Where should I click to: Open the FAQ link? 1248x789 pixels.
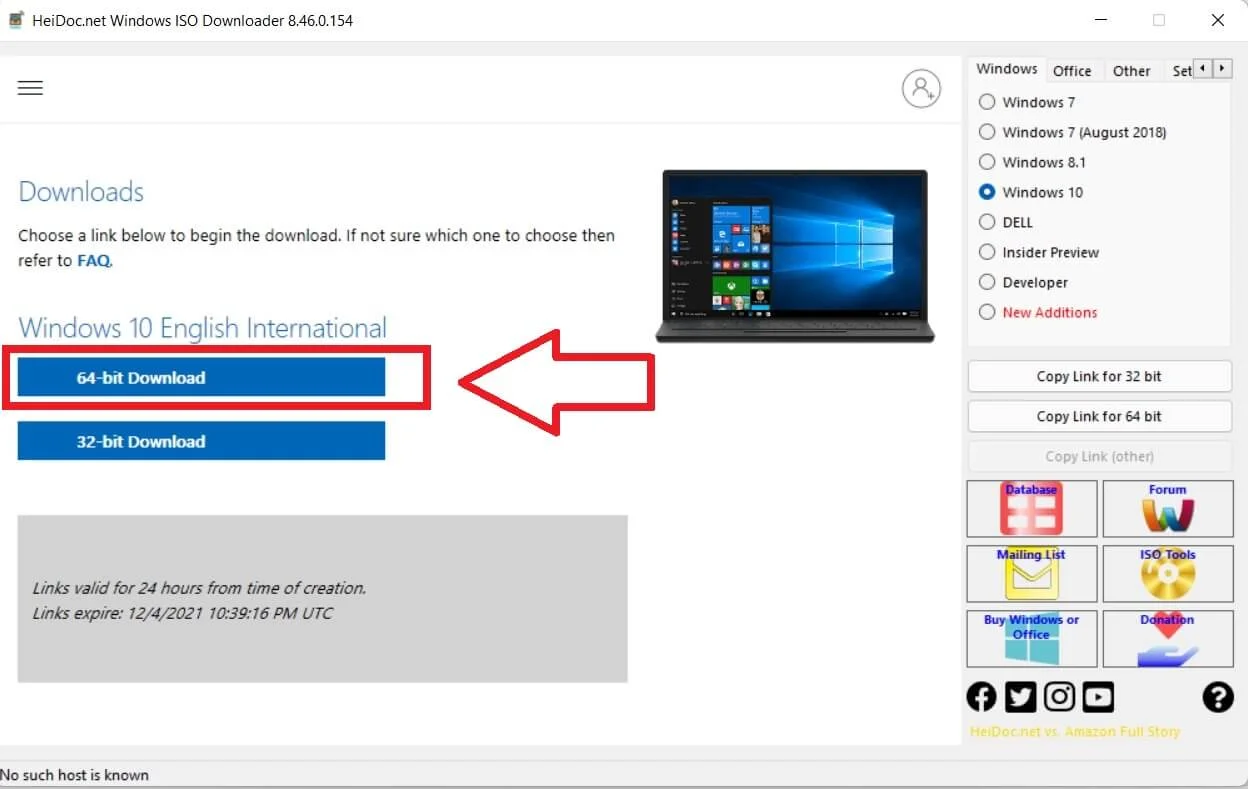pyautogui.click(x=94, y=261)
